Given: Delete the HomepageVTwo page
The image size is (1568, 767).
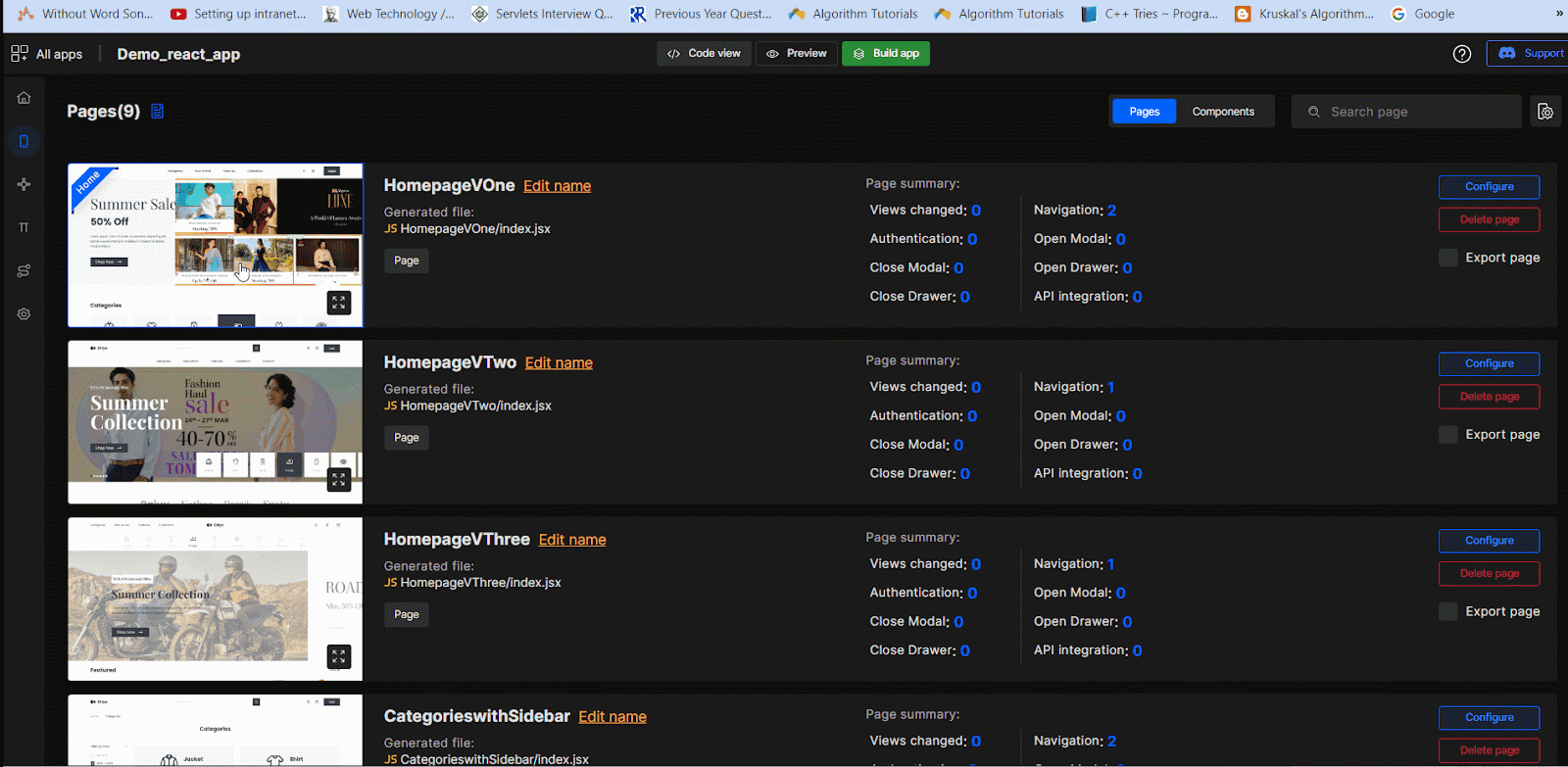Looking at the screenshot, I should click(1489, 397).
